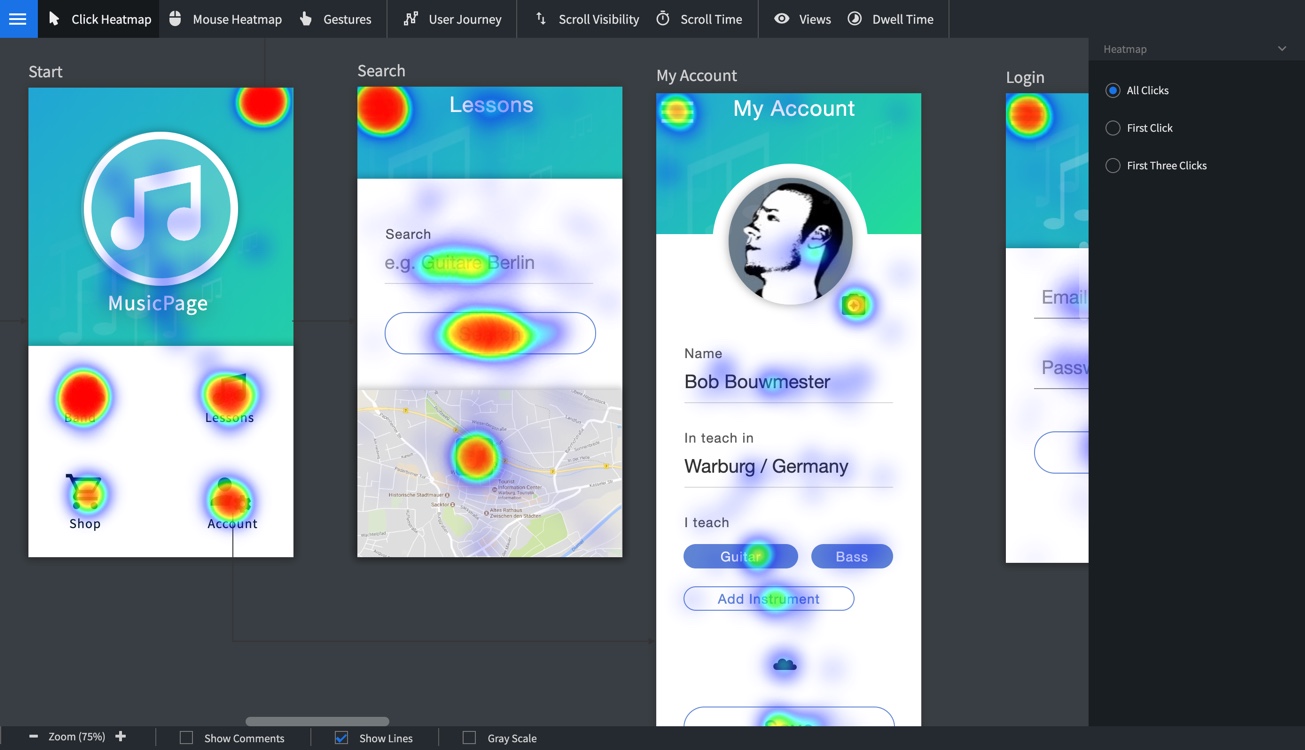Uncheck the Show Lines checkbox

click(341, 738)
